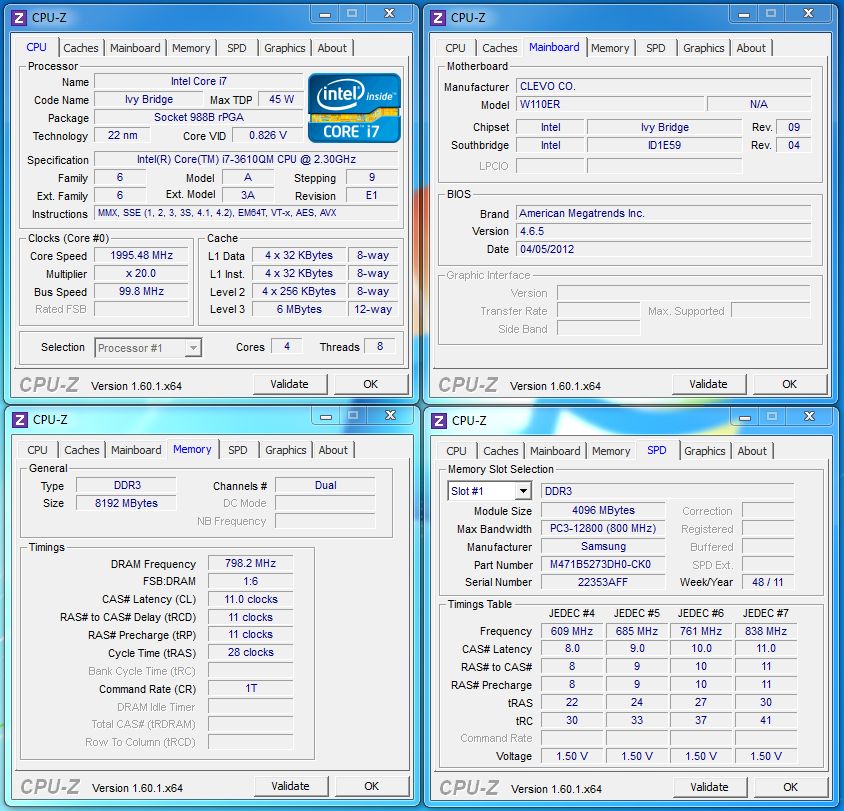The height and width of the screenshot is (811, 844).
Task: Click motherboard Model field W110ER
Action: pyautogui.click(x=610, y=104)
